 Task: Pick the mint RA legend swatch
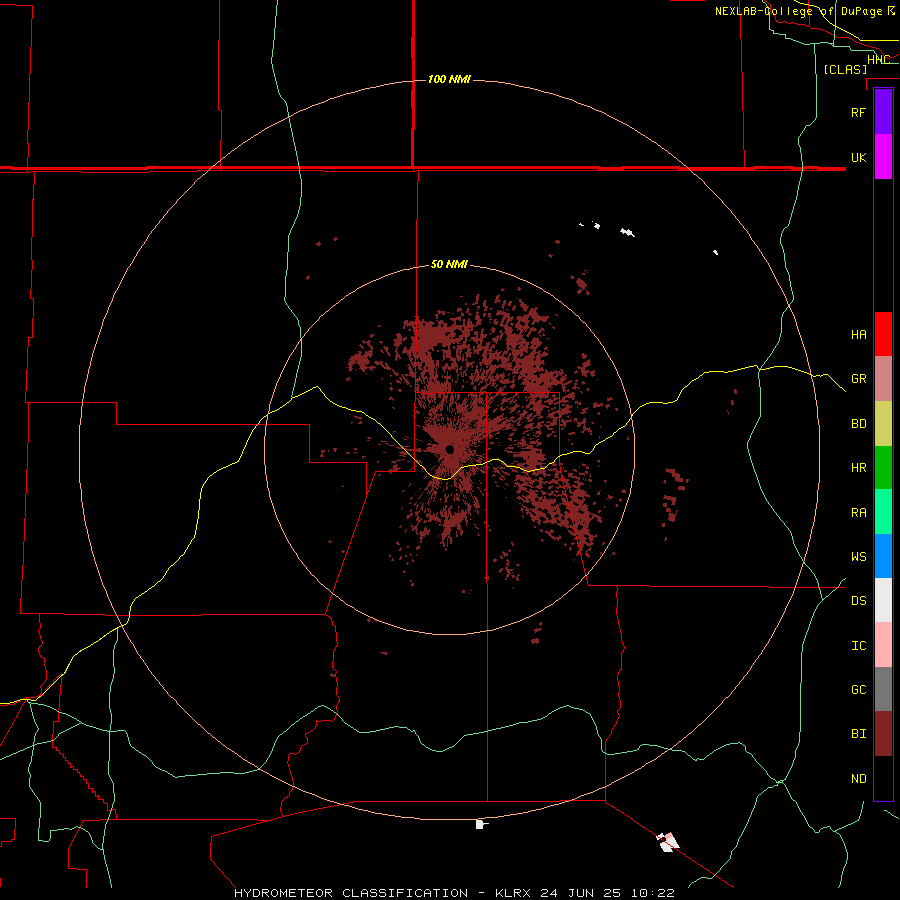click(883, 512)
